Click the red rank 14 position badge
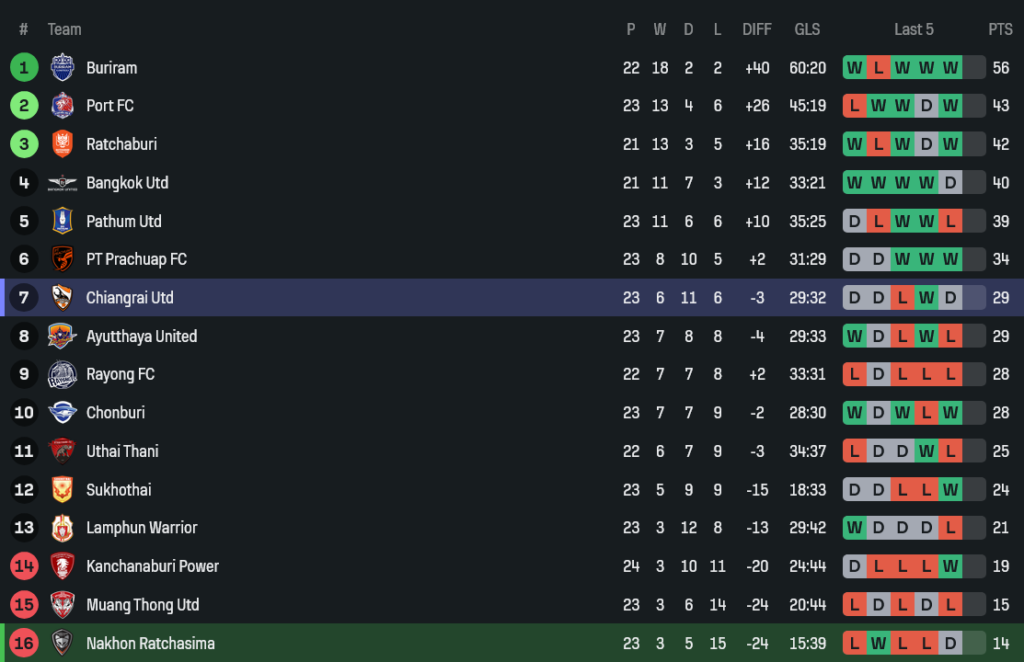 click(x=24, y=566)
